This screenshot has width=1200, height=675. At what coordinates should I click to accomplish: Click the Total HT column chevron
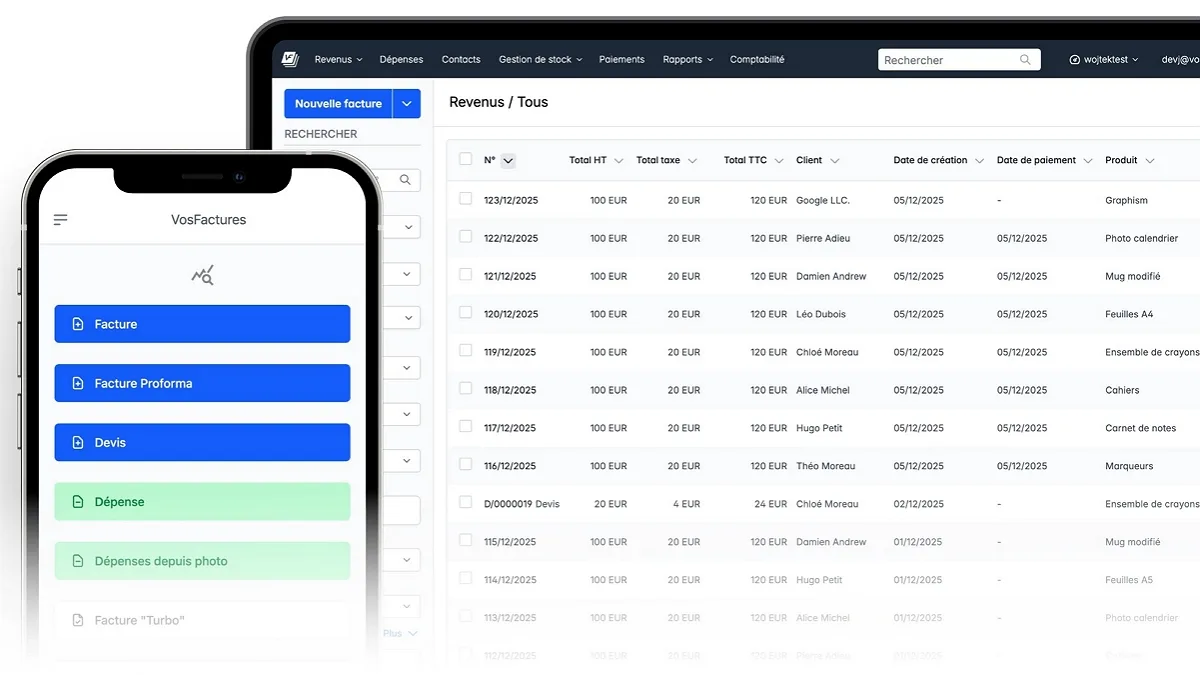[x=618, y=161]
